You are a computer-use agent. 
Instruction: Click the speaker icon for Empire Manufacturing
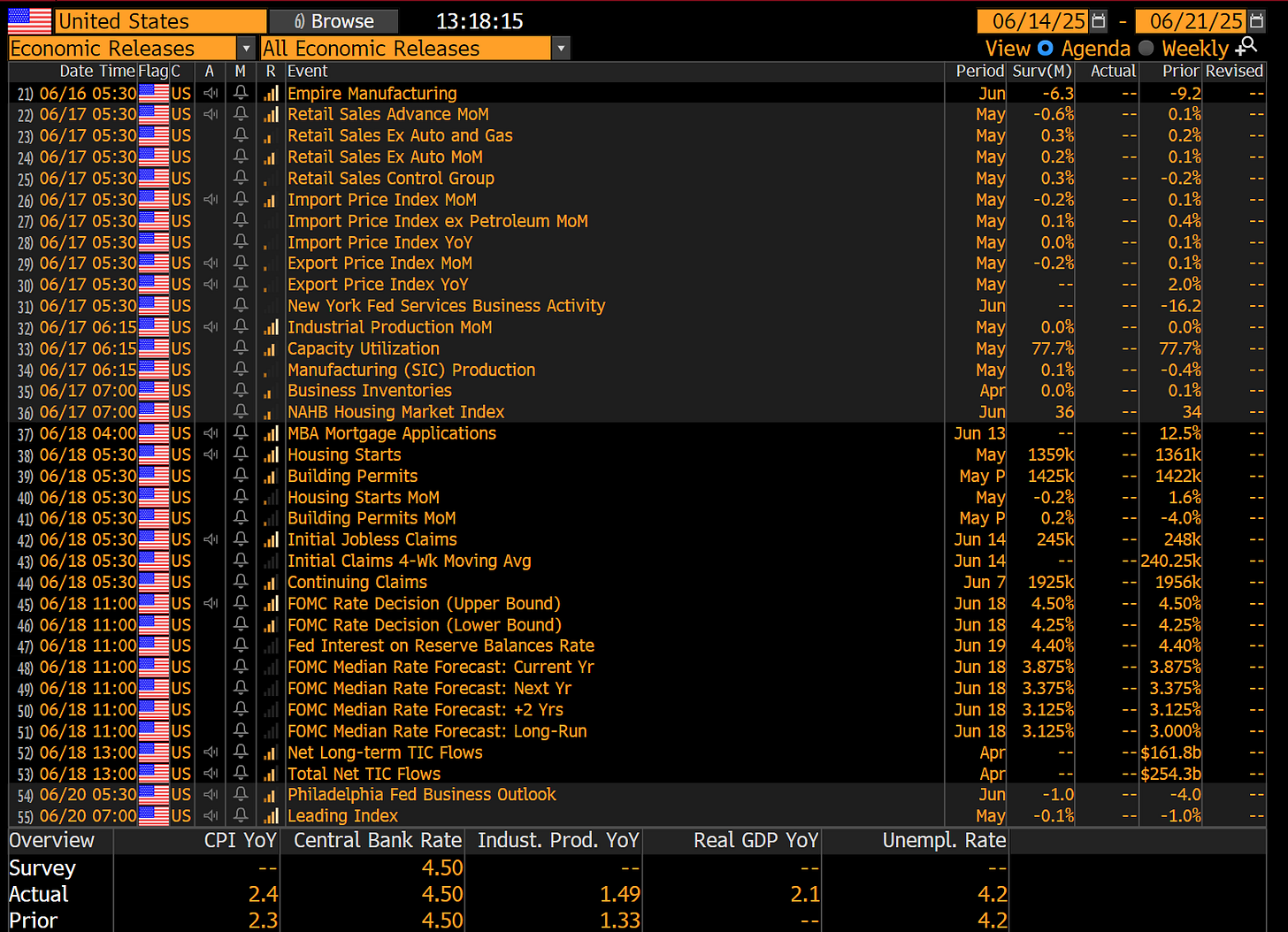click(x=211, y=93)
